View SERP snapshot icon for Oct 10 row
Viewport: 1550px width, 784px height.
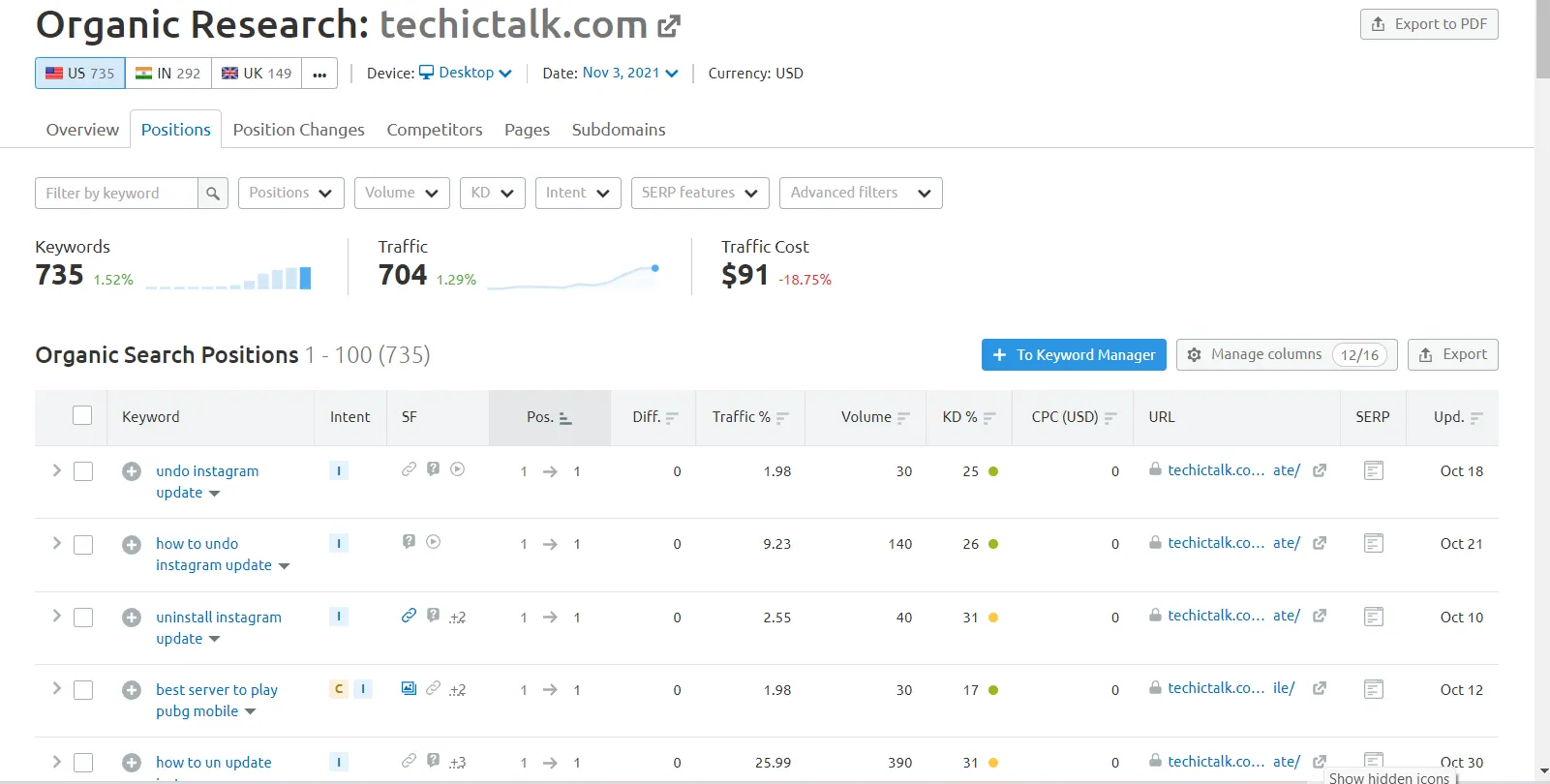(1373, 617)
